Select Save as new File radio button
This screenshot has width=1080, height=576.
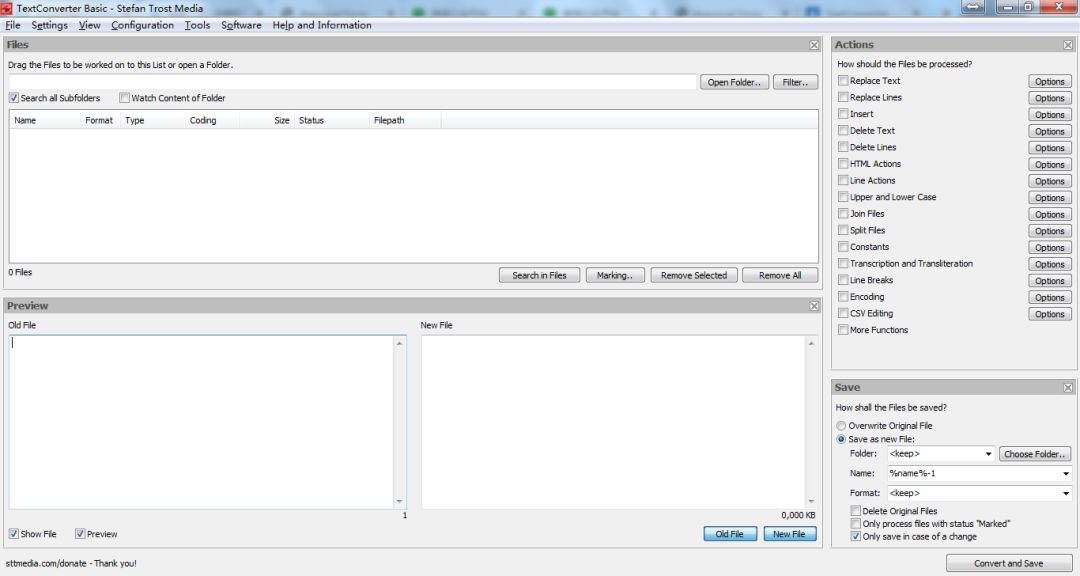coord(841,439)
